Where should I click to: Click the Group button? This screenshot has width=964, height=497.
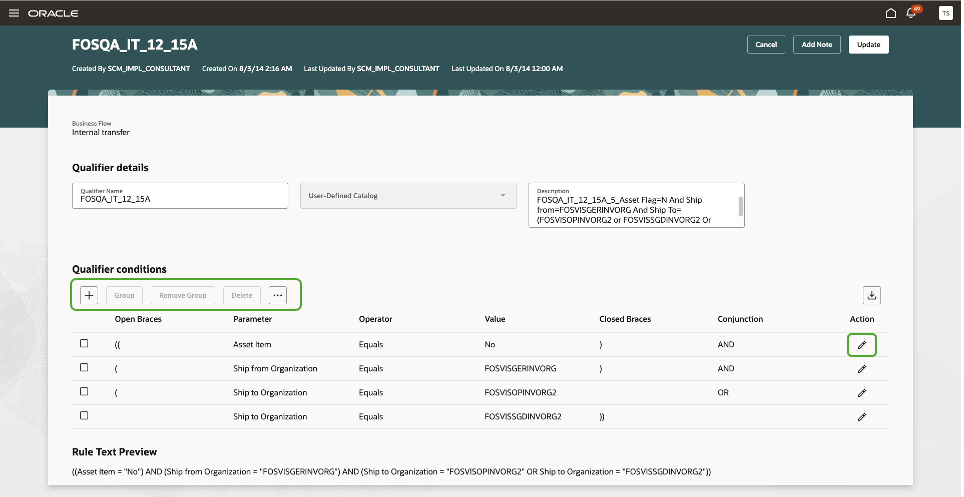tap(124, 295)
